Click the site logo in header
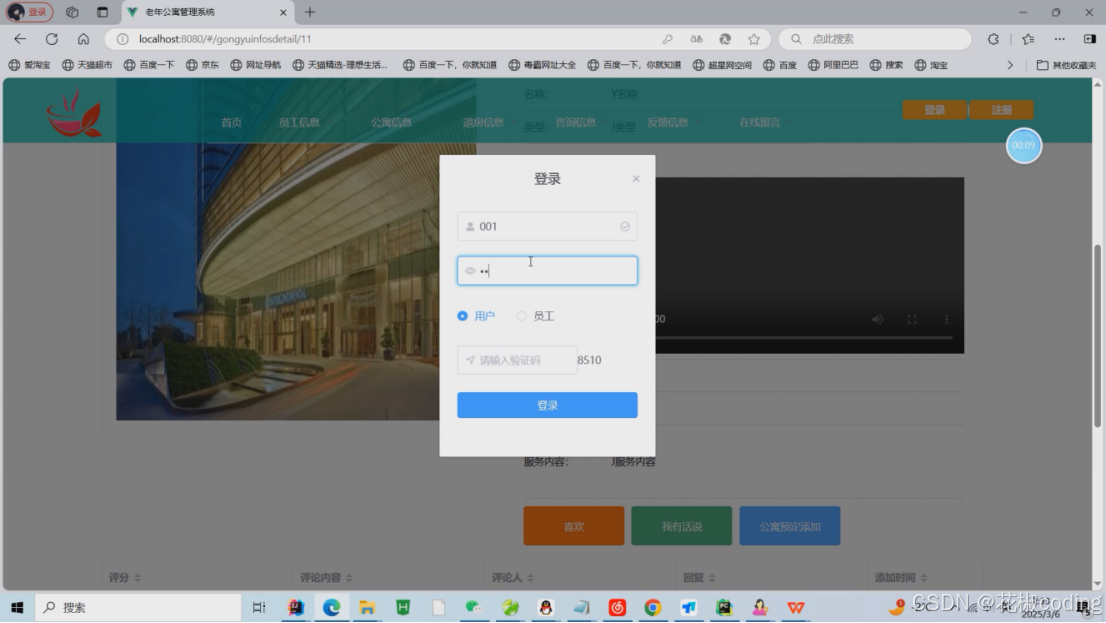Viewport: 1106px width, 623px height. pos(74,113)
